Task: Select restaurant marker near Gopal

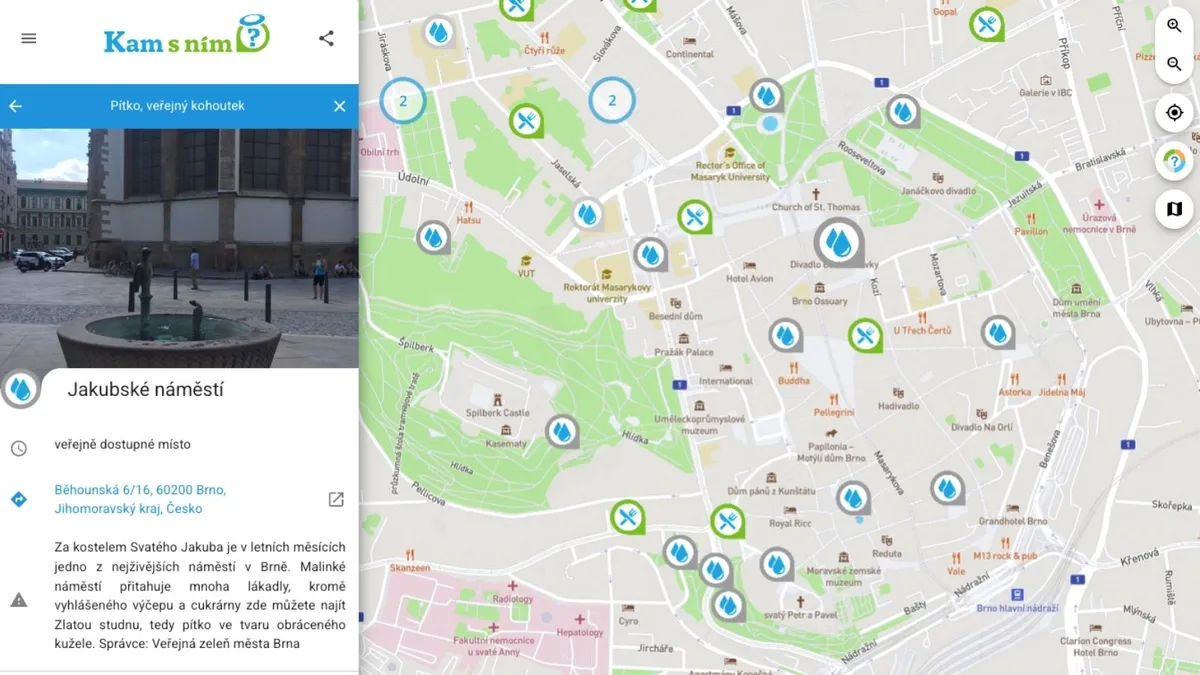Action: coord(987,24)
